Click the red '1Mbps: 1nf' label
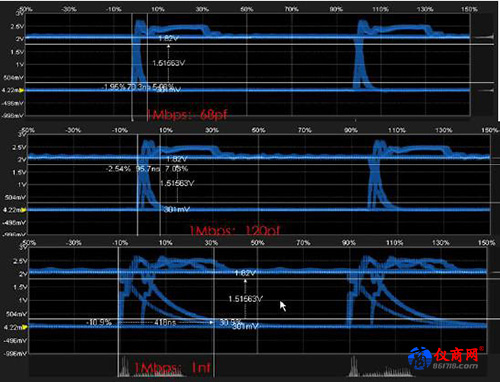The height and width of the screenshot is (382, 500). coord(172,367)
